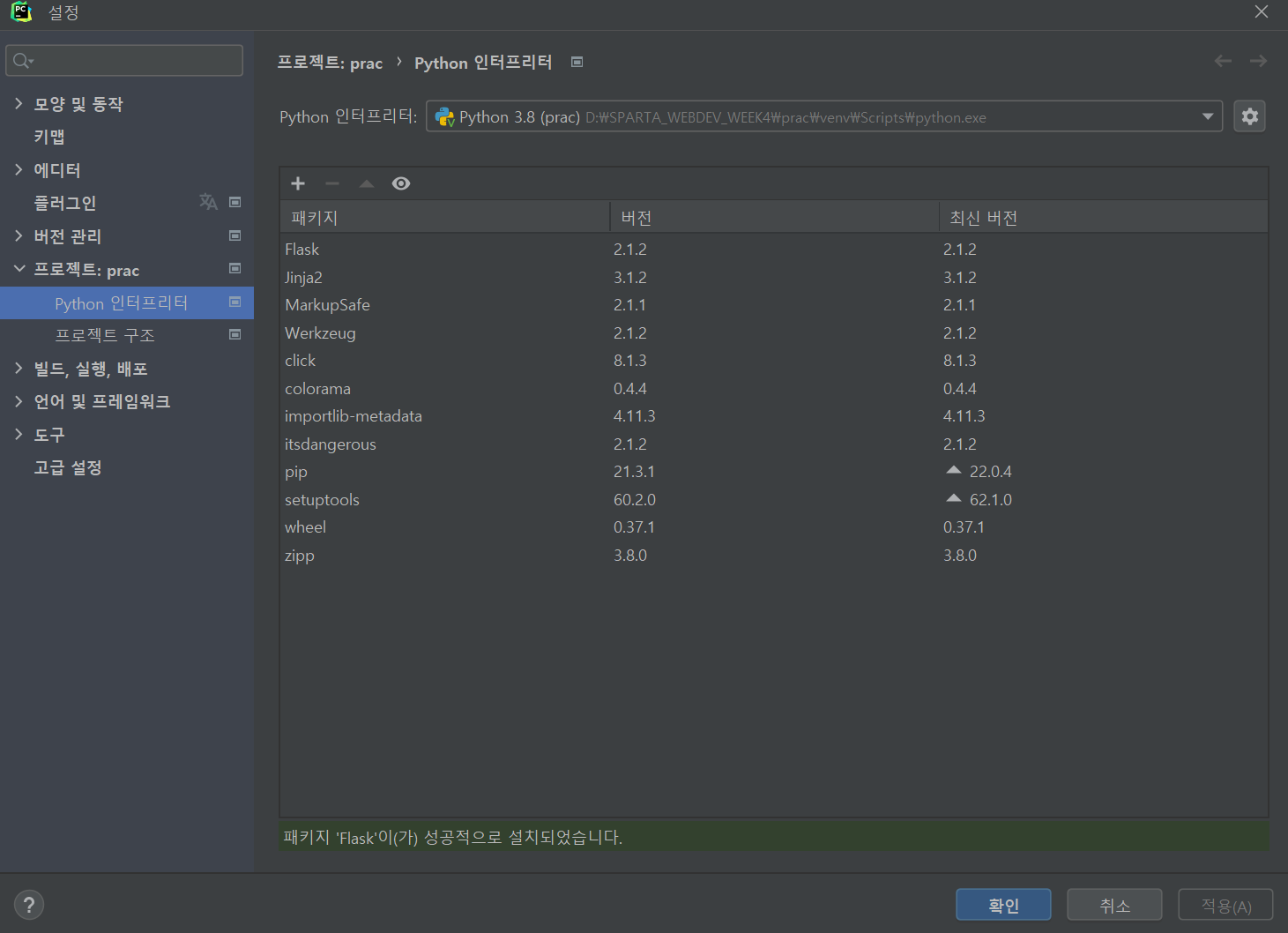Open the Python interpreter dropdown

[x=824, y=116]
